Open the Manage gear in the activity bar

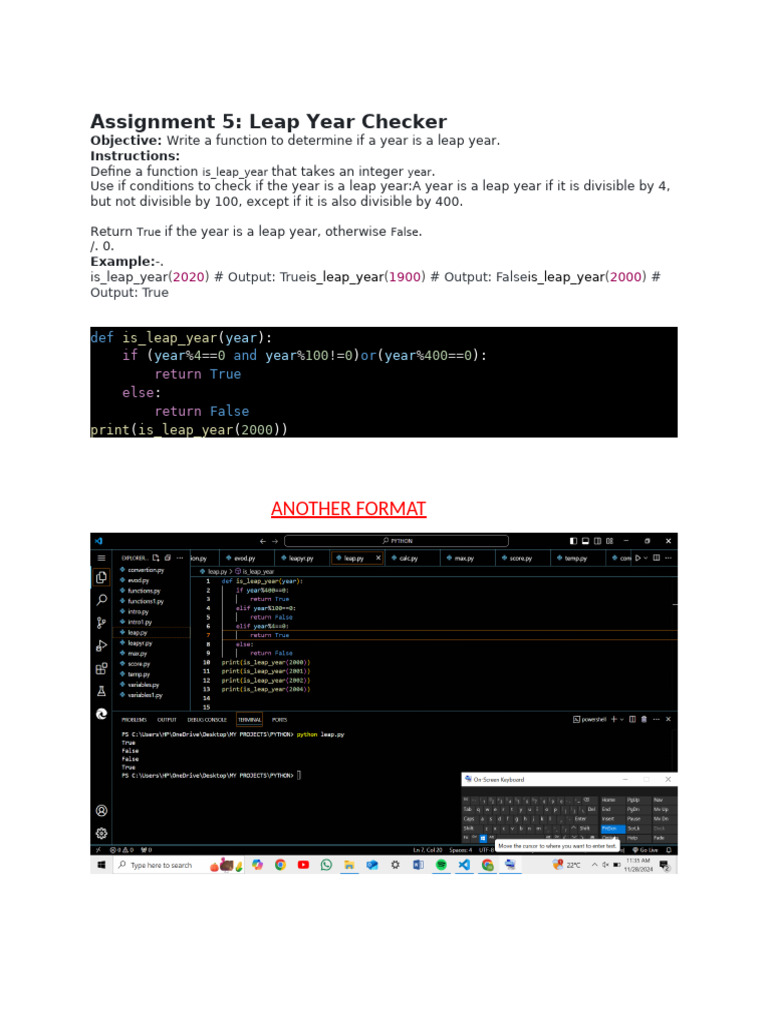101,833
